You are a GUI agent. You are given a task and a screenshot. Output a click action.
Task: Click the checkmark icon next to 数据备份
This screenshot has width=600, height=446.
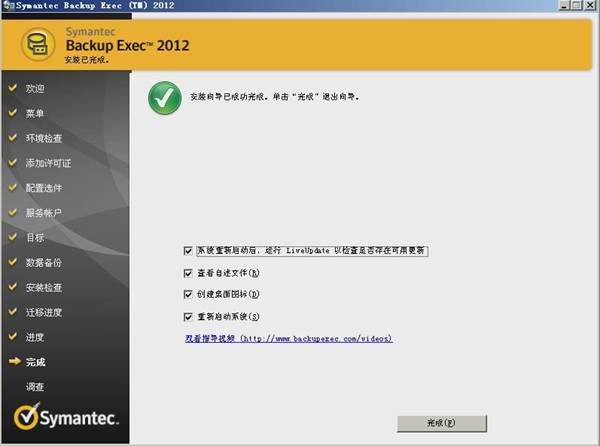pyautogui.click(x=13, y=262)
